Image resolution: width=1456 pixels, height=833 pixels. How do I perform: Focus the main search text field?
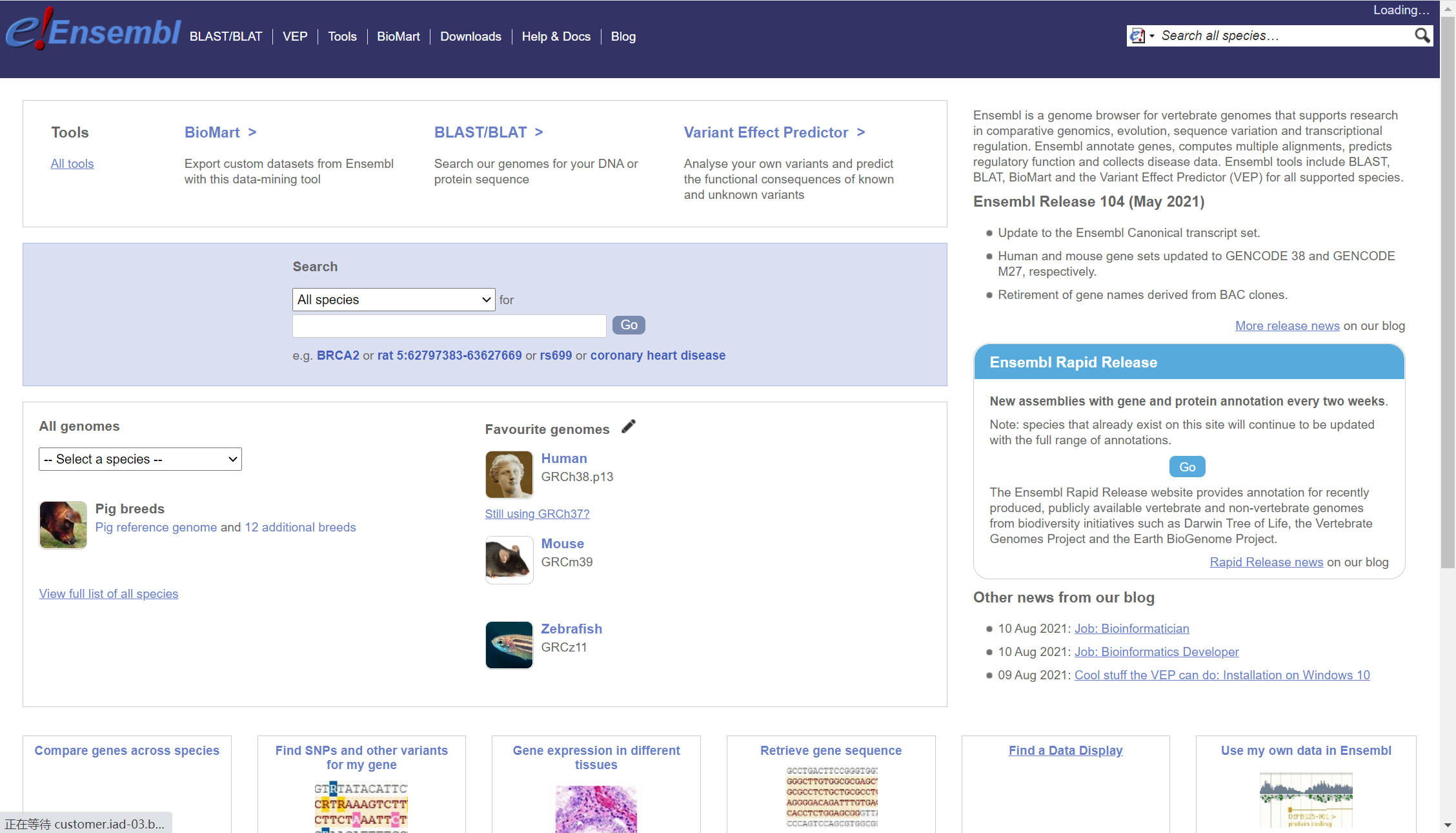pyautogui.click(x=449, y=325)
